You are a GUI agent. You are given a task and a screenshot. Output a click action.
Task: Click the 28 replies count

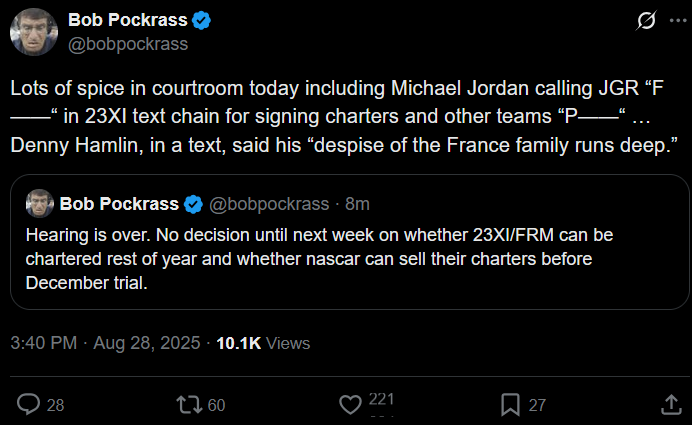pyautogui.click(x=55, y=405)
